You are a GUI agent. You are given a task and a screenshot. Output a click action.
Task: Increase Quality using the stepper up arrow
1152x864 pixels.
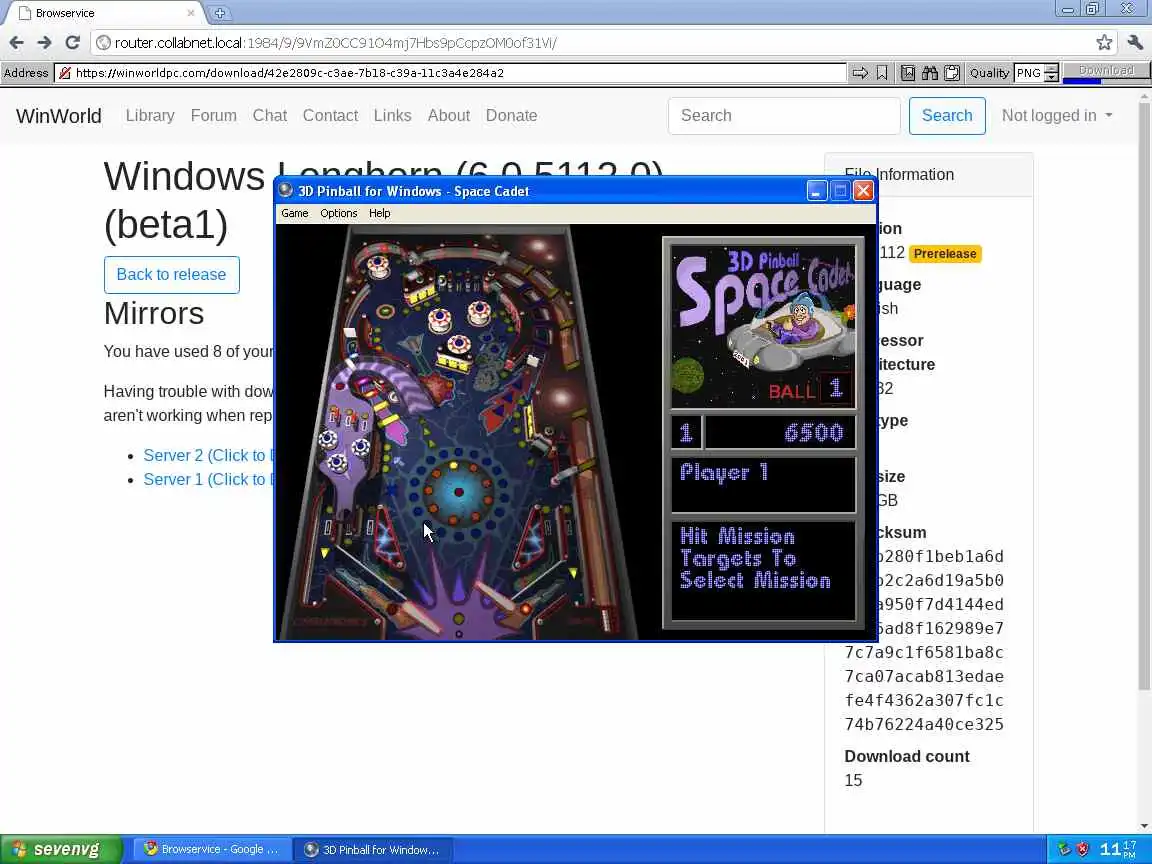pos(1051,69)
